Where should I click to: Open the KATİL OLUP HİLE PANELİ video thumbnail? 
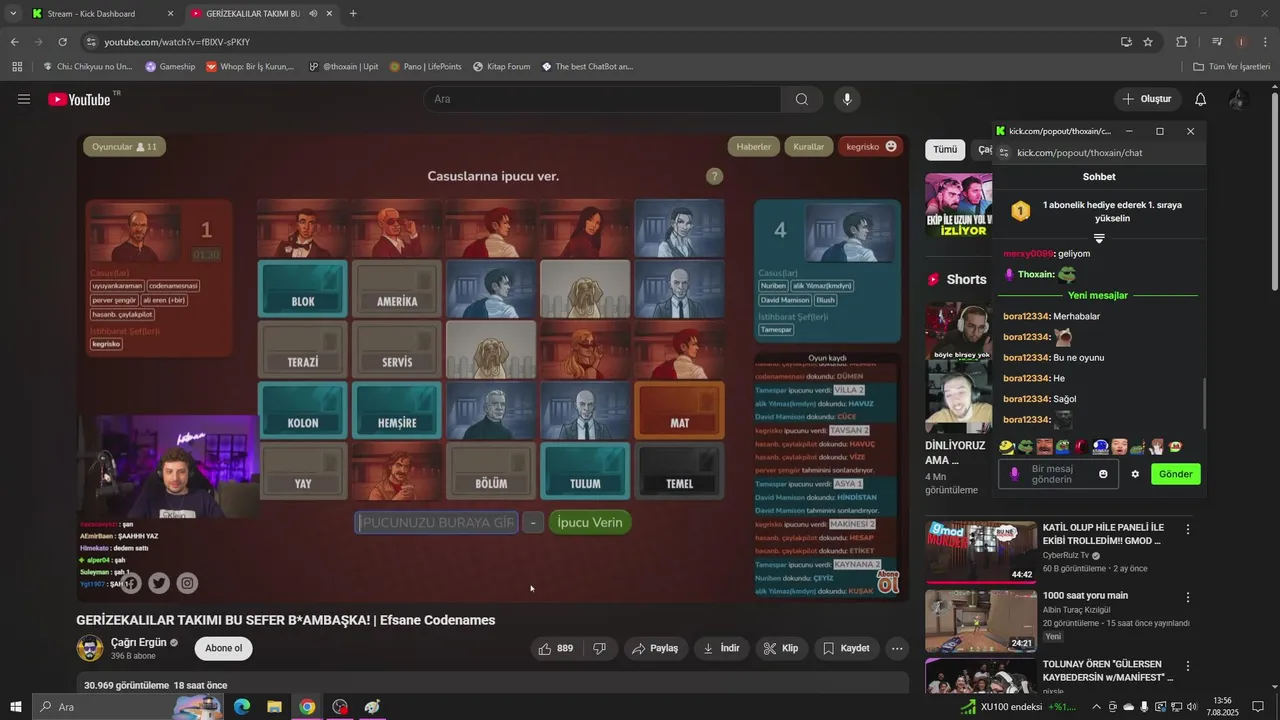[x=980, y=551]
